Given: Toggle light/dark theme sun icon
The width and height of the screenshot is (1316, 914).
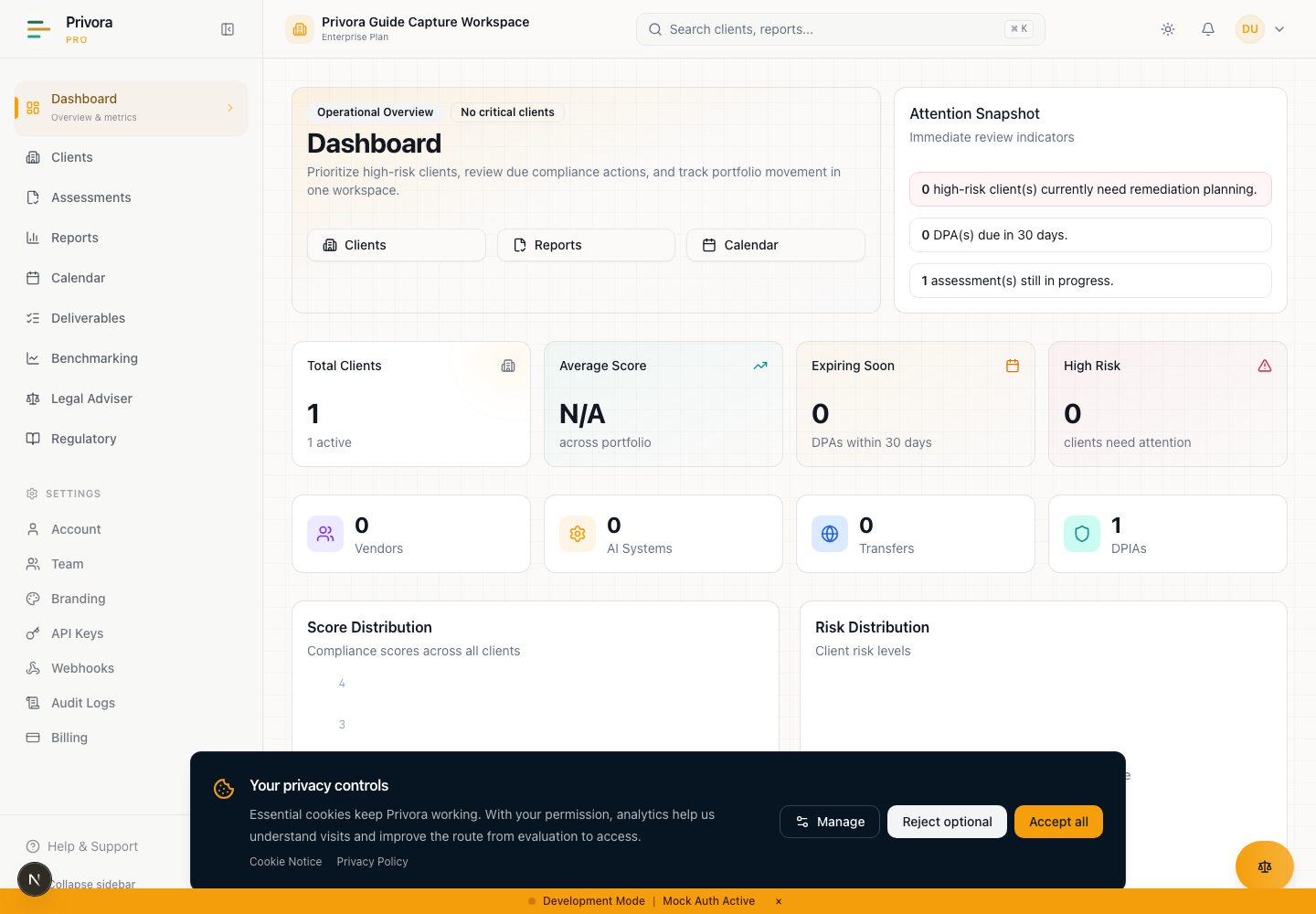Looking at the screenshot, I should point(1168,29).
